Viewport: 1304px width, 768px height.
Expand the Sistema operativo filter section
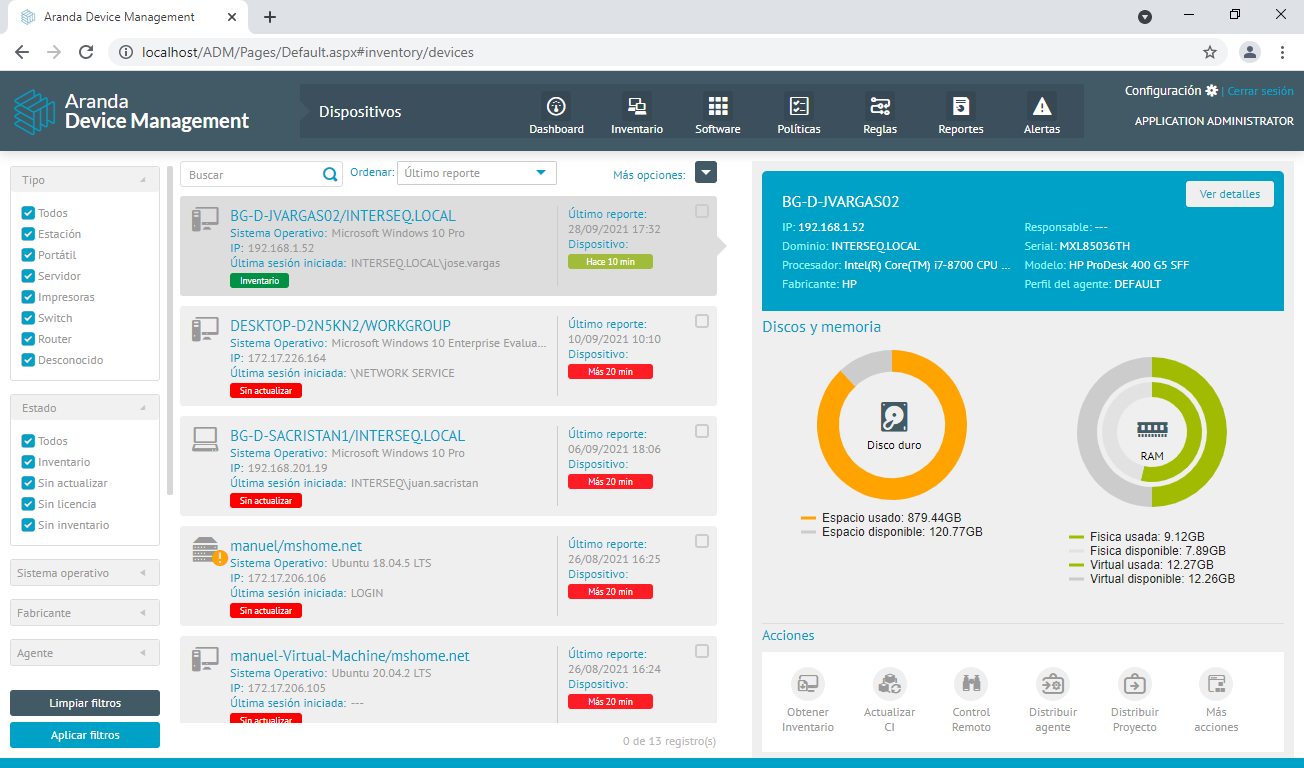85,573
